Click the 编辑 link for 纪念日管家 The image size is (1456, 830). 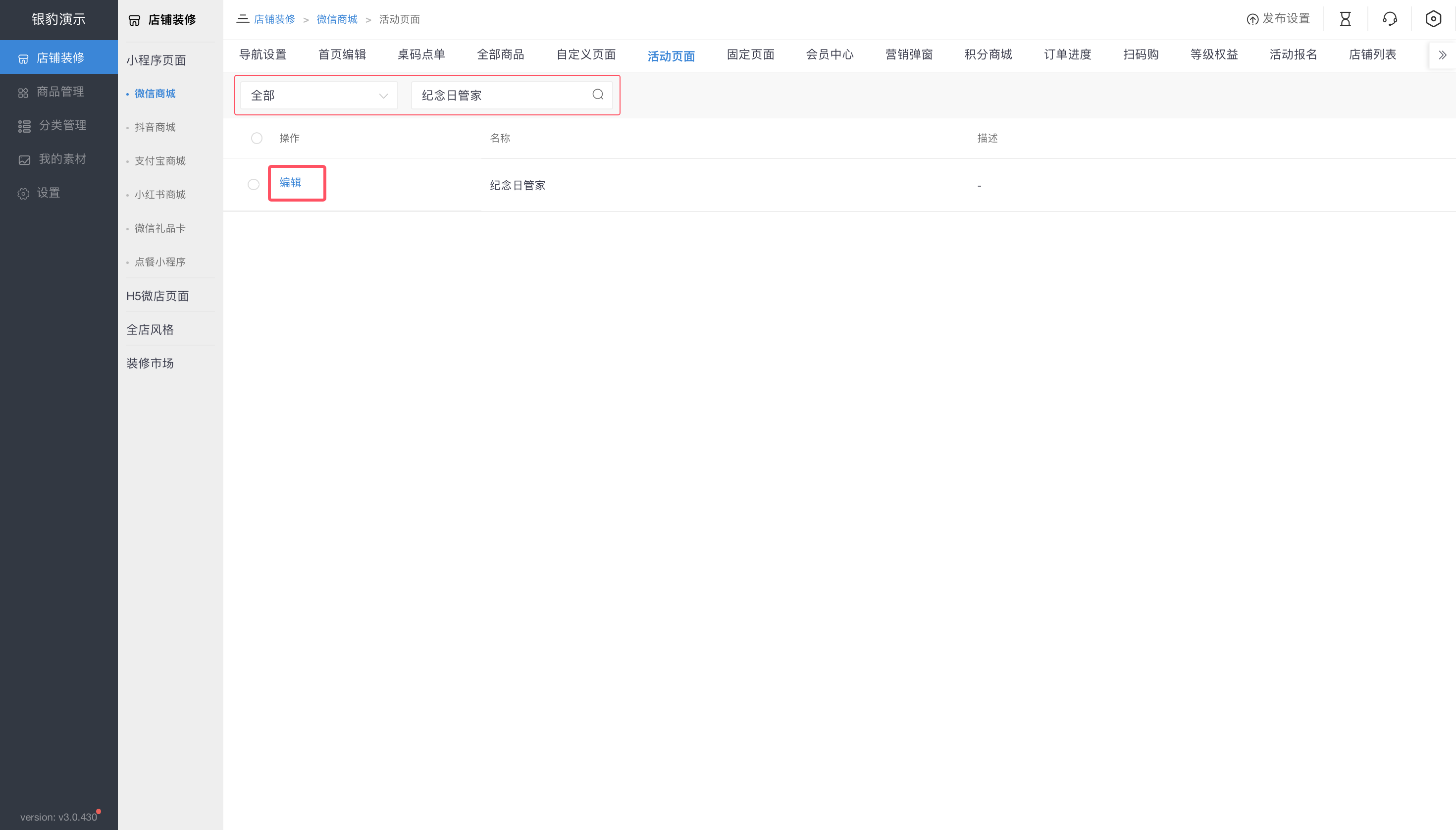(x=290, y=182)
